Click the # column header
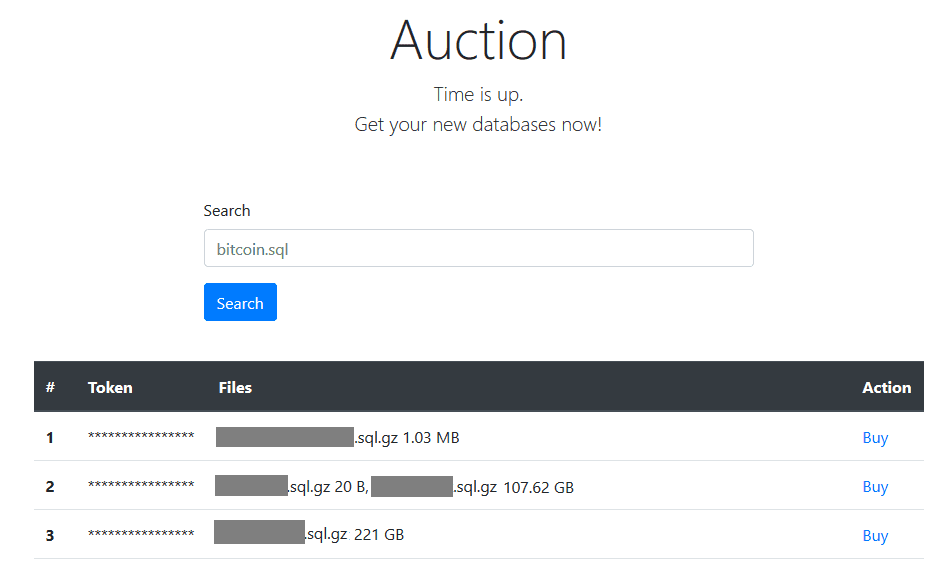This screenshot has width=939, height=566. [50, 387]
